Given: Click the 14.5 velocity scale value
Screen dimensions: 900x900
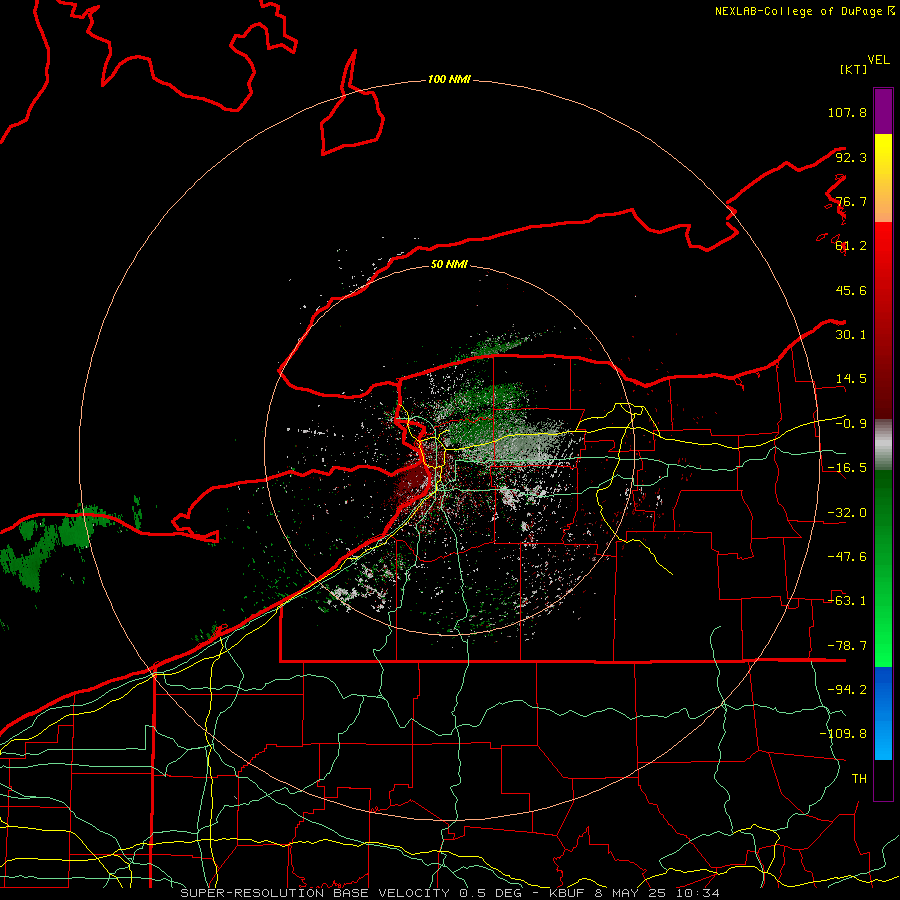Looking at the screenshot, I should point(851,379).
